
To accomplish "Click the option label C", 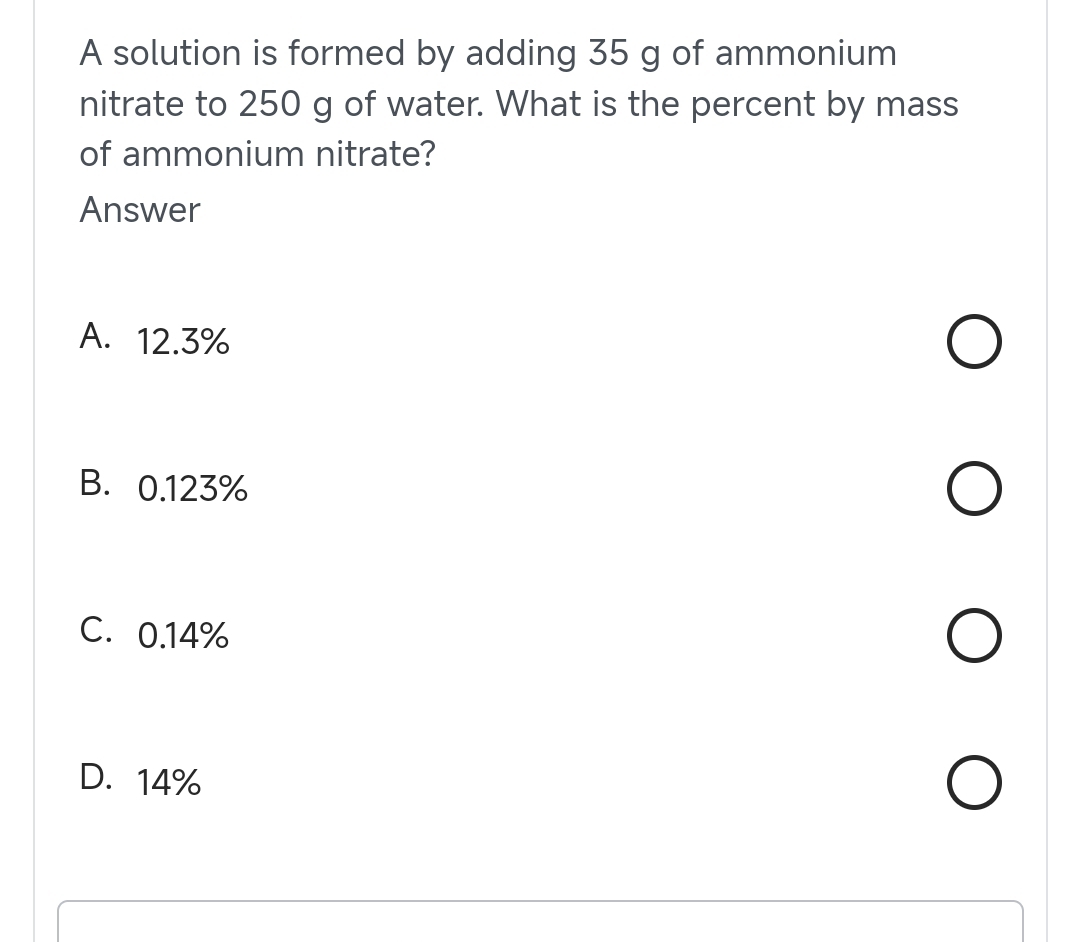I will click(x=95, y=631).
